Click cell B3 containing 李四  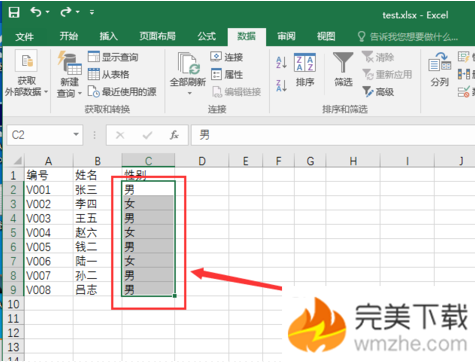click(97, 204)
